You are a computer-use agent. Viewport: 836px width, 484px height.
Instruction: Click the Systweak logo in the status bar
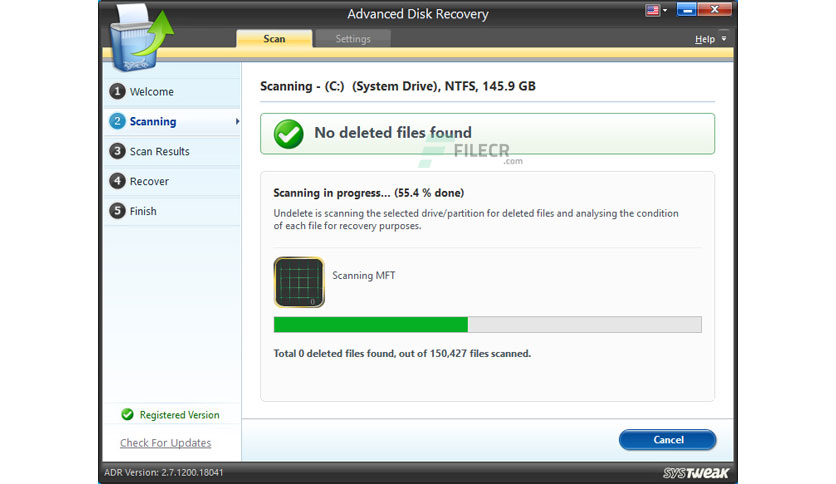(696, 472)
